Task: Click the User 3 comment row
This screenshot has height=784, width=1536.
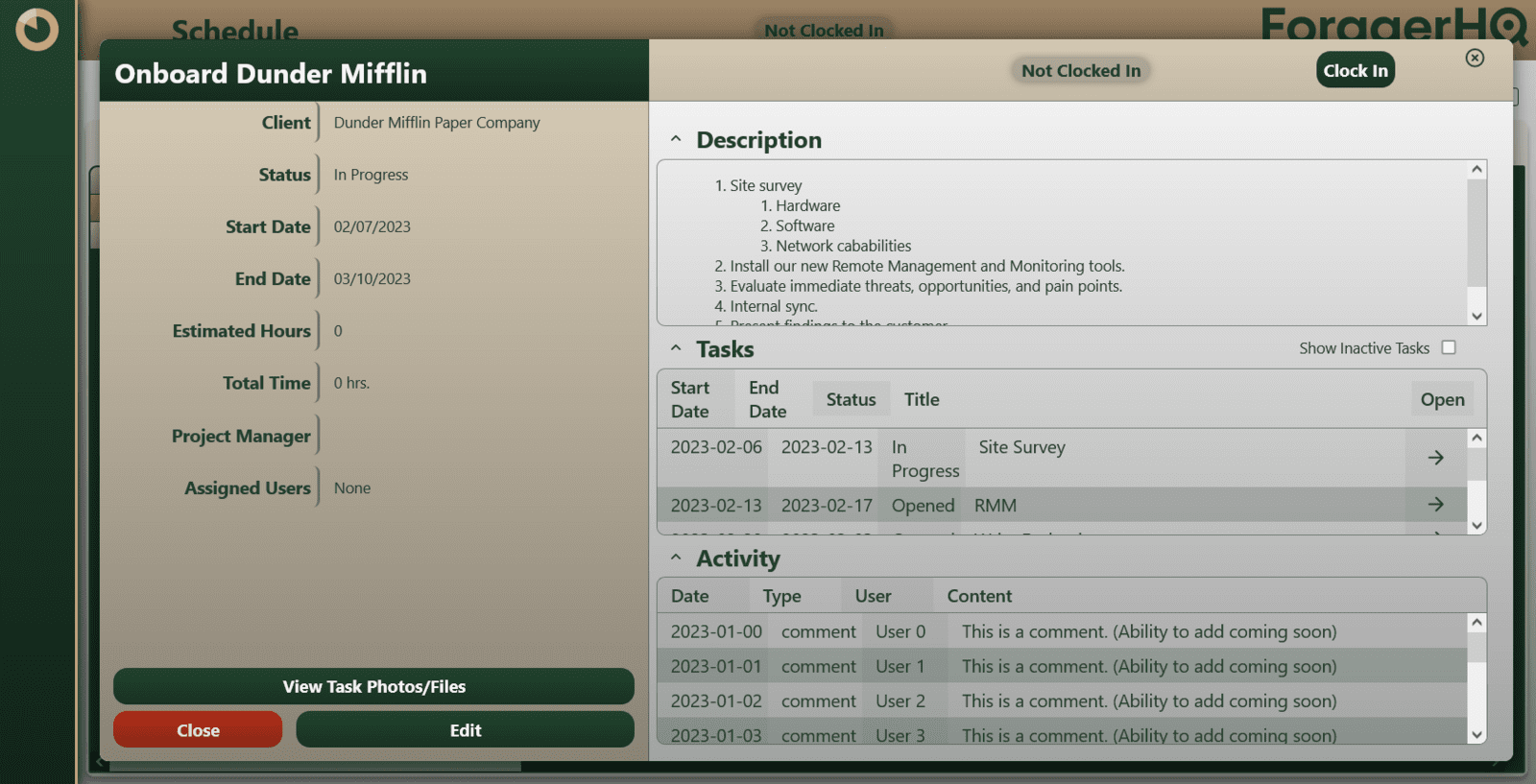Action: tap(1062, 733)
